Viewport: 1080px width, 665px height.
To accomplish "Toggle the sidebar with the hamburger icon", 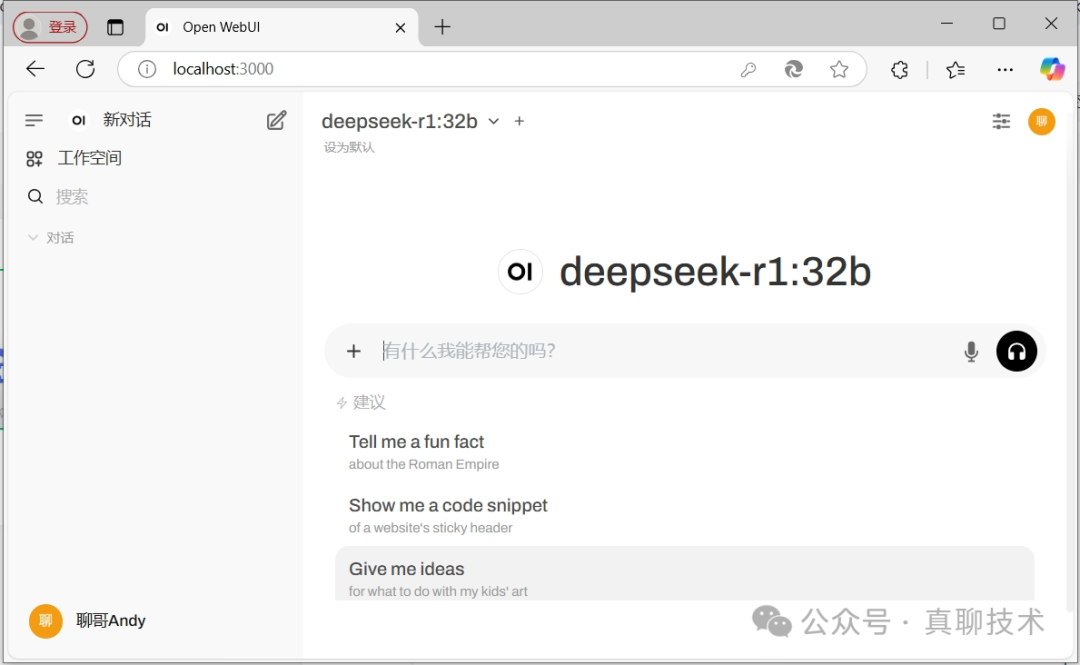I will (x=33, y=119).
